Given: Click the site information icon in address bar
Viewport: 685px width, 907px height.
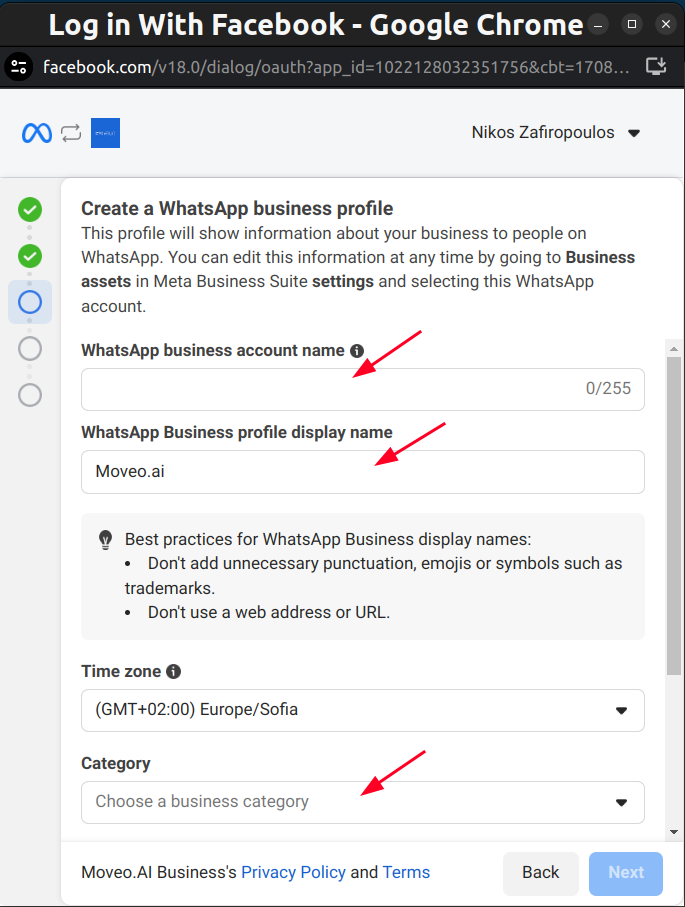Looking at the screenshot, I should tap(19, 67).
